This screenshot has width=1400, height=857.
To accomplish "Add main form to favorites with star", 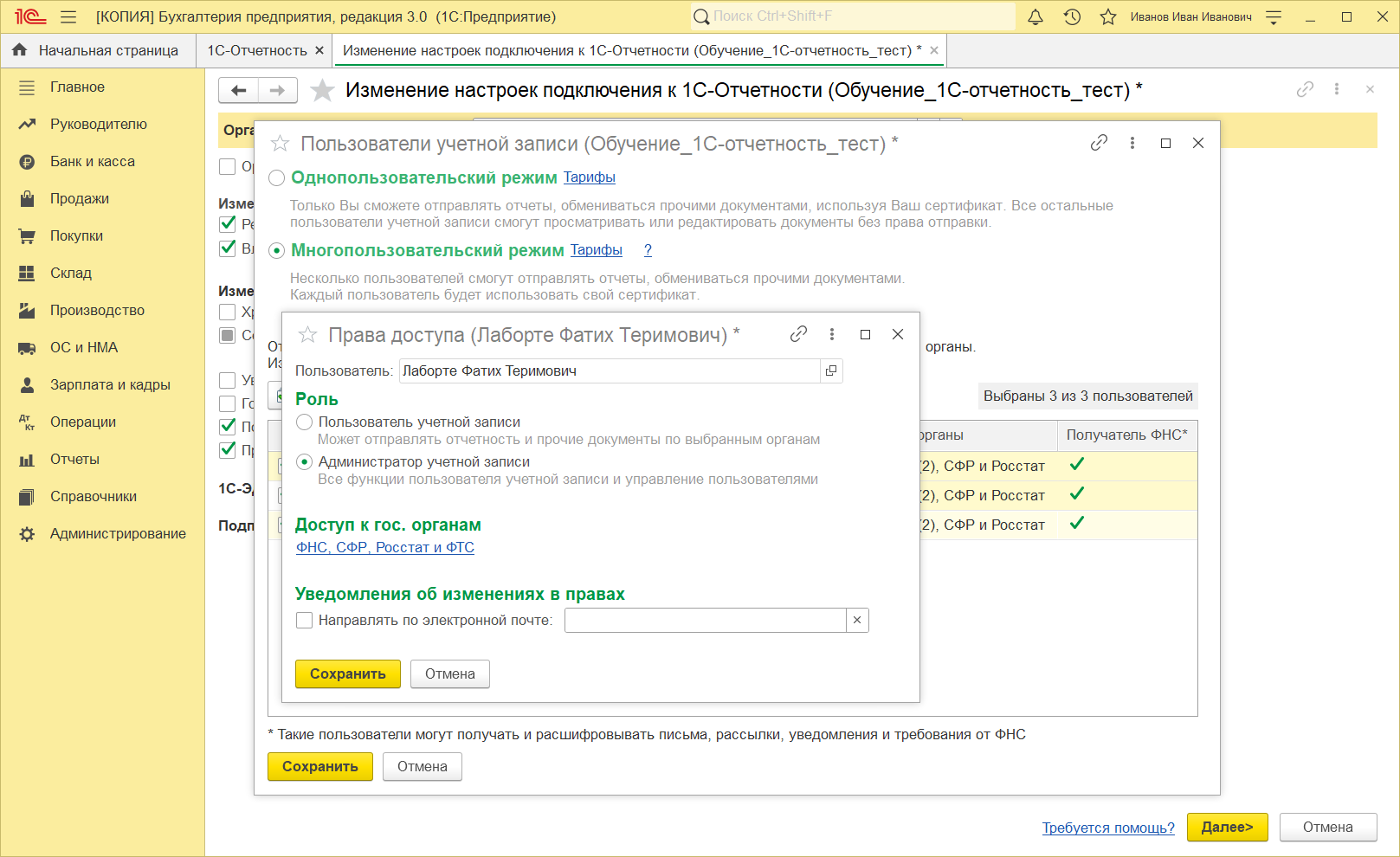I will 322,90.
